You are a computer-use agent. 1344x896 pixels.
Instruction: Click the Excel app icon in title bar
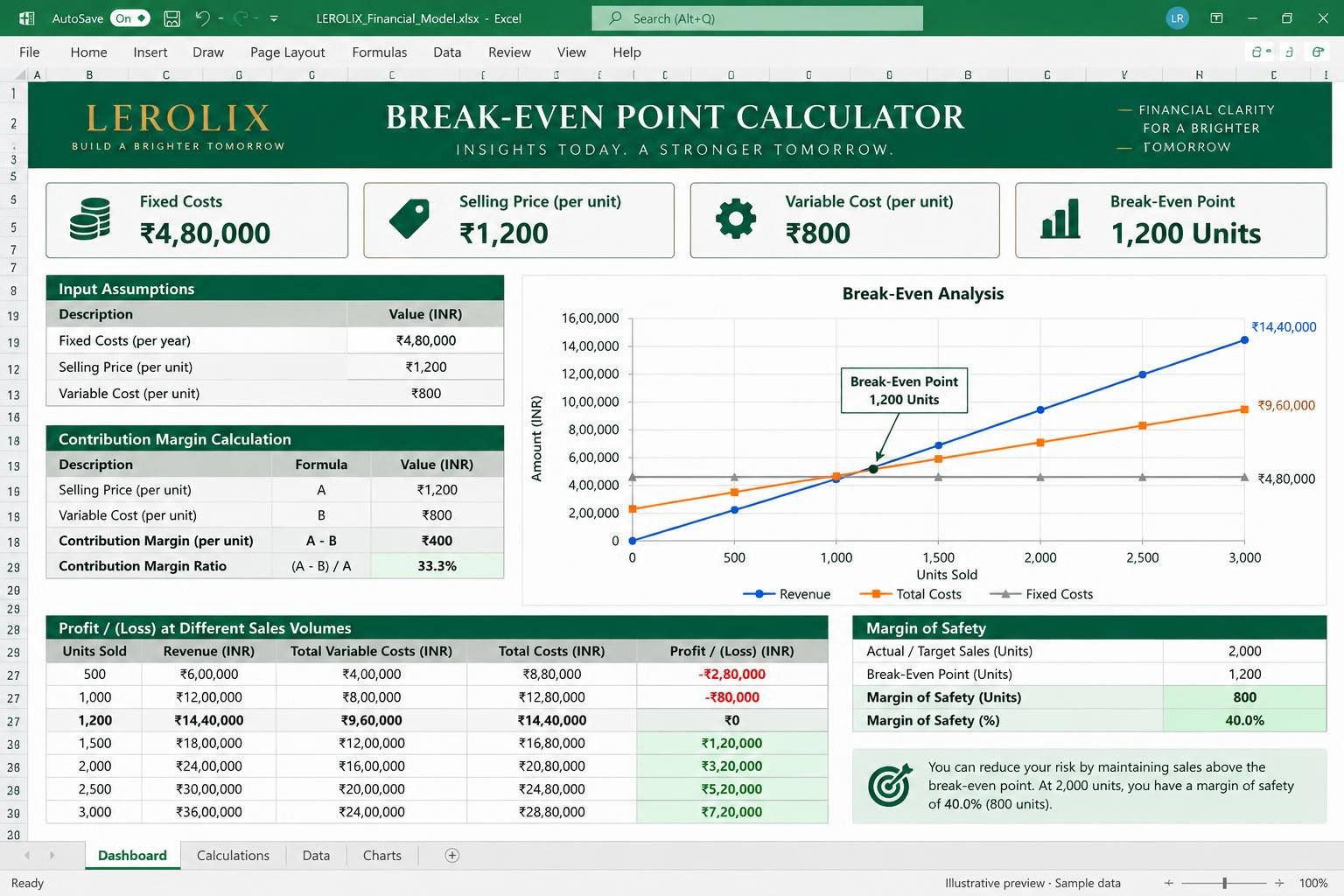click(x=26, y=18)
